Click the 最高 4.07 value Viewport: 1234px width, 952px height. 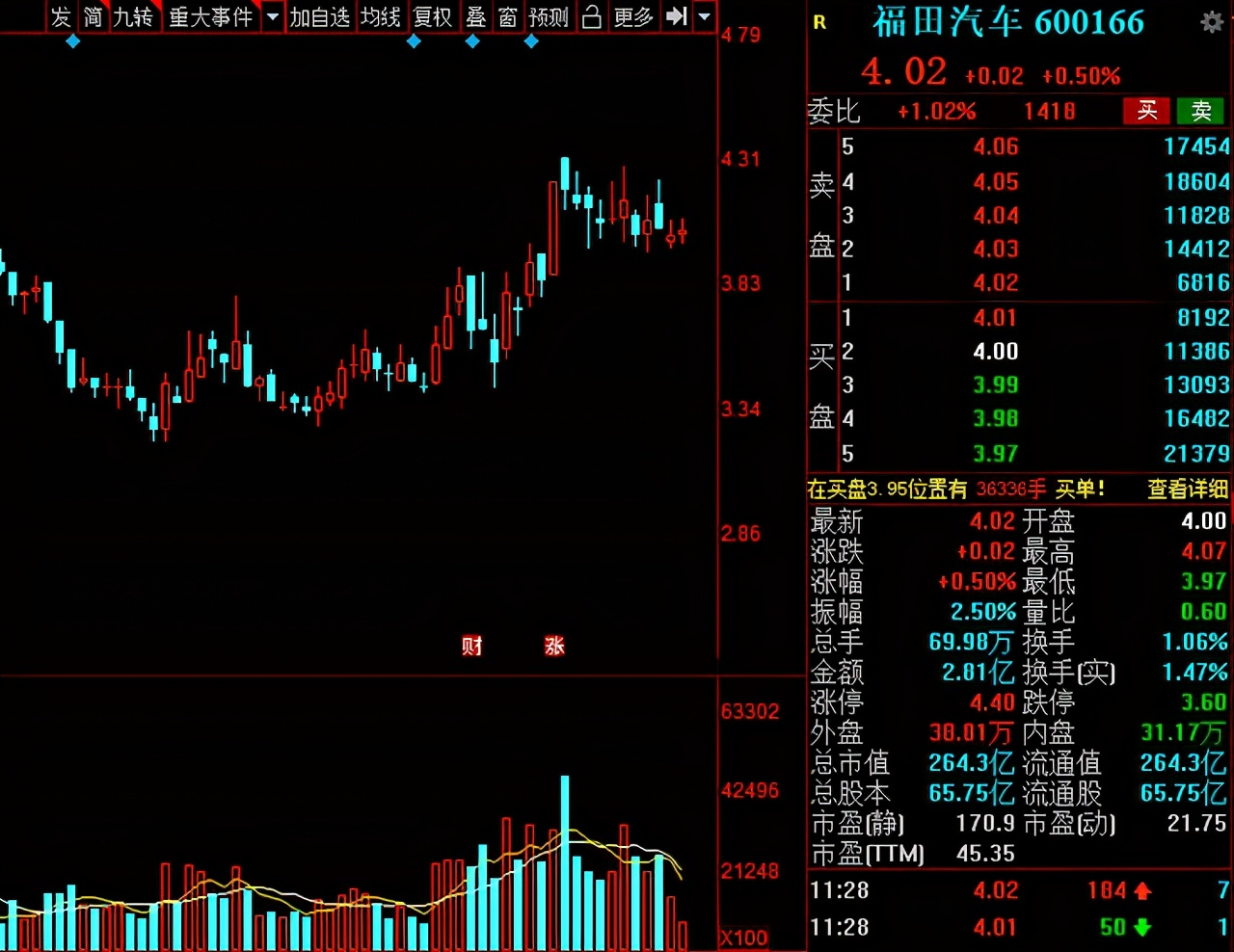[x=1204, y=551]
